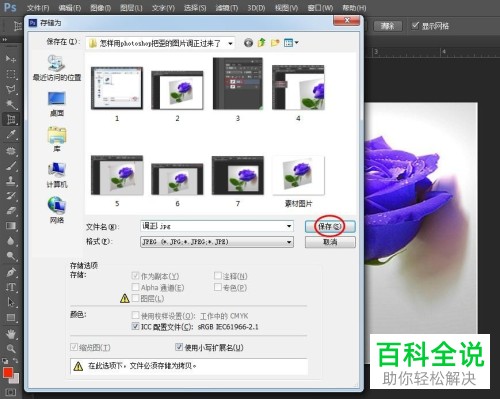Select the Zoom tool in toolbar
Viewport: 500px width, 399px height.
tap(11, 349)
